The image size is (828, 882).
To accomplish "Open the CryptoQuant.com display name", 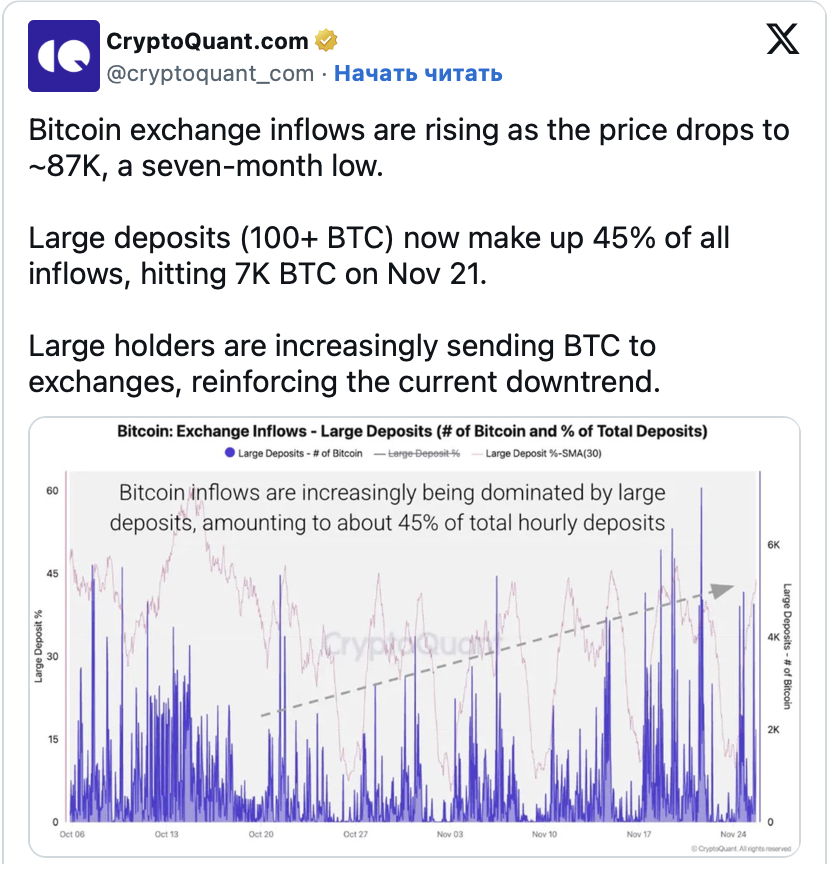I will pos(207,42).
